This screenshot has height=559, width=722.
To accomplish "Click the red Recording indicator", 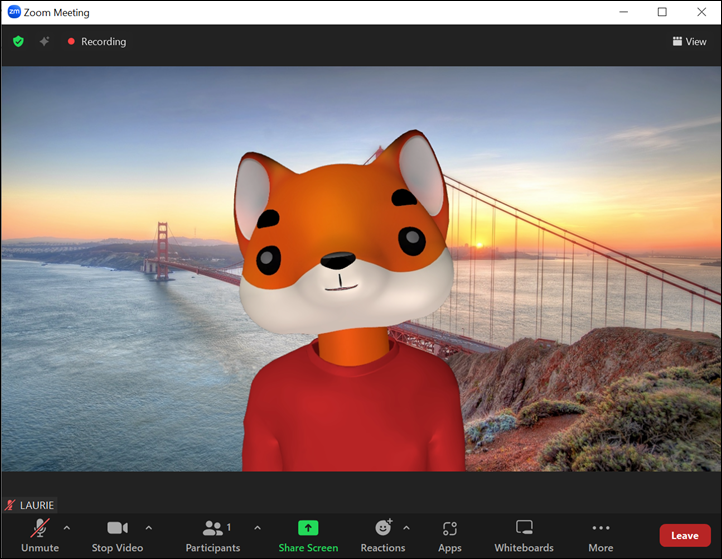I will [96, 42].
